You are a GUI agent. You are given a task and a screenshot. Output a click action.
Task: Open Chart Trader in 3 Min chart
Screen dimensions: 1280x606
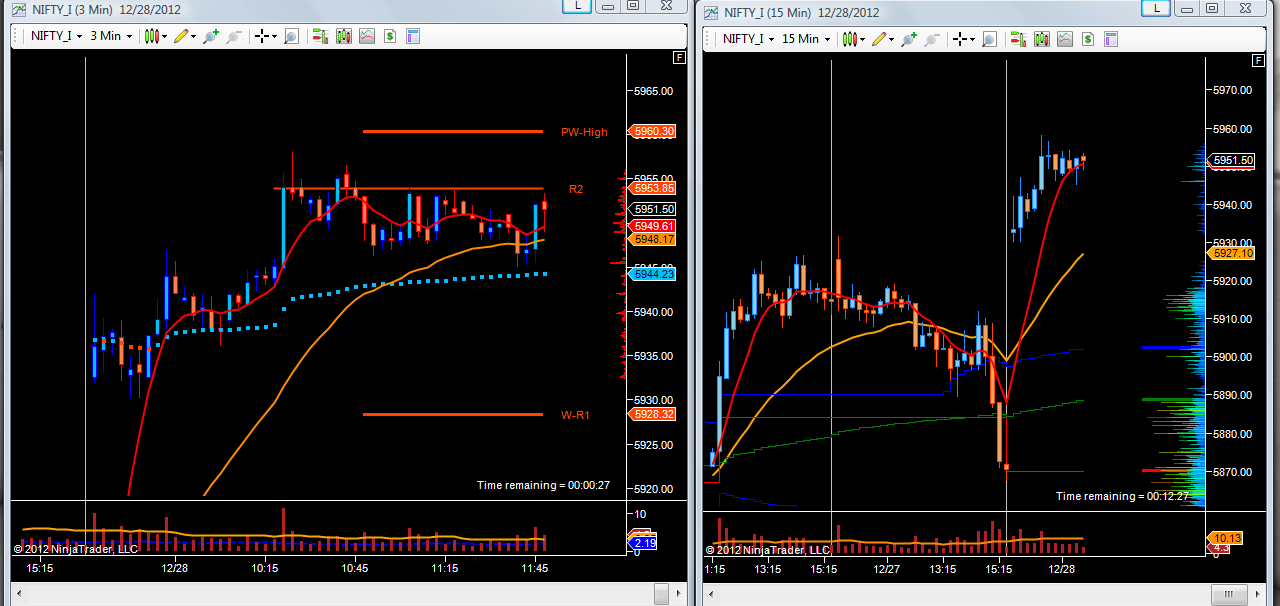click(320, 36)
